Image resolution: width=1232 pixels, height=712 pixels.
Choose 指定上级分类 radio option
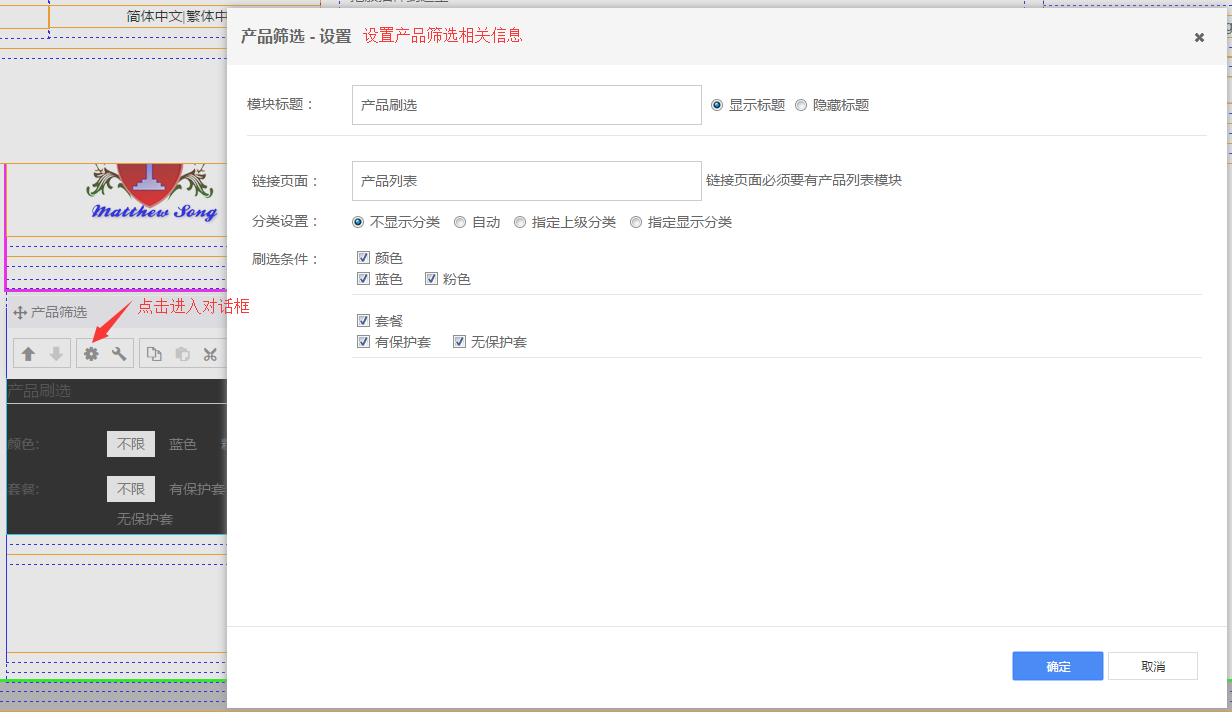(x=520, y=222)
